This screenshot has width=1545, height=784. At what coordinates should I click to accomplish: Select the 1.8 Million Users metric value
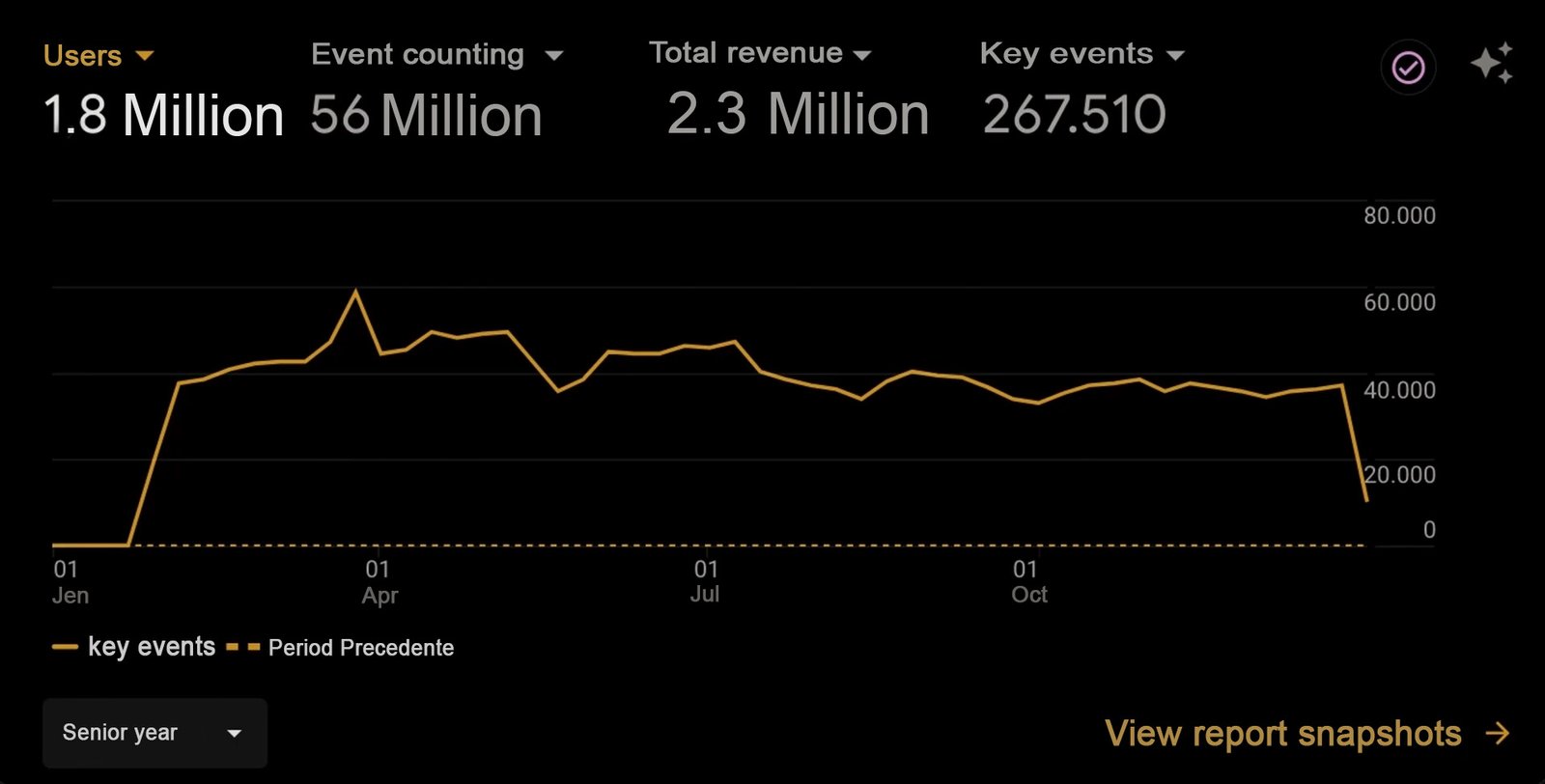(x=163, y=115)
